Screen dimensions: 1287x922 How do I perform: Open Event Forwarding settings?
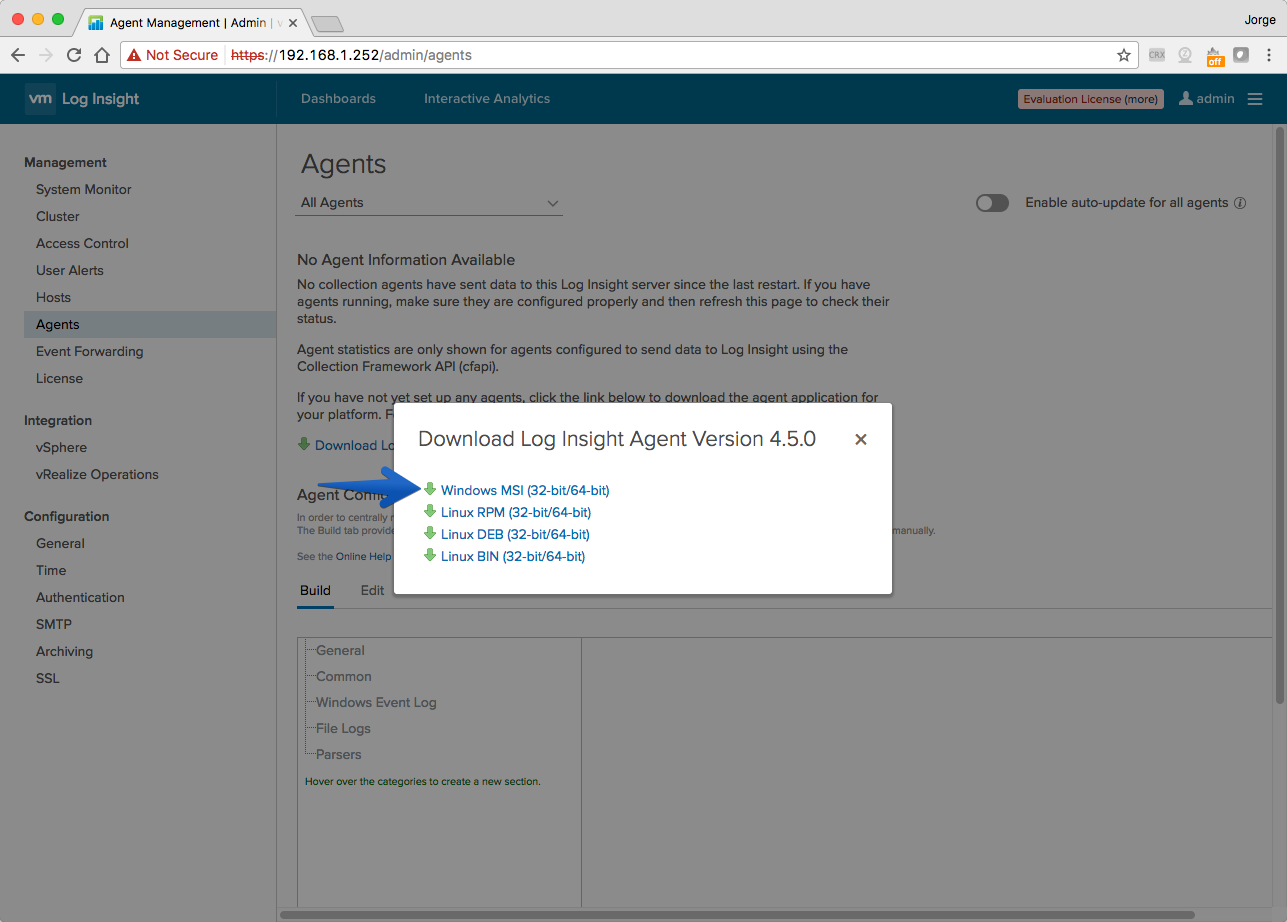point(90,351)
